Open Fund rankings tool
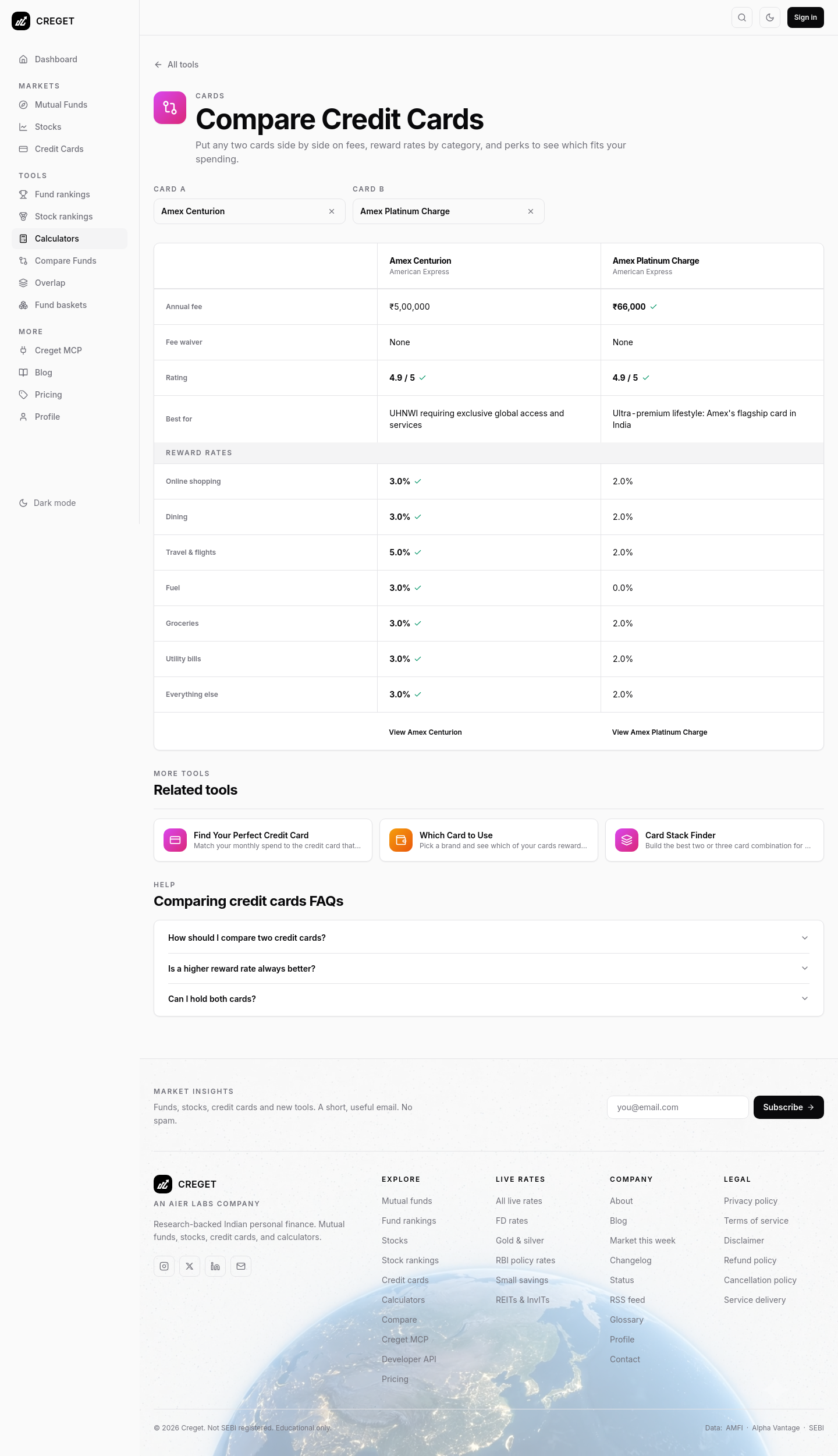This screenshot has height=1456, width=838. click(x=69, y=194)
